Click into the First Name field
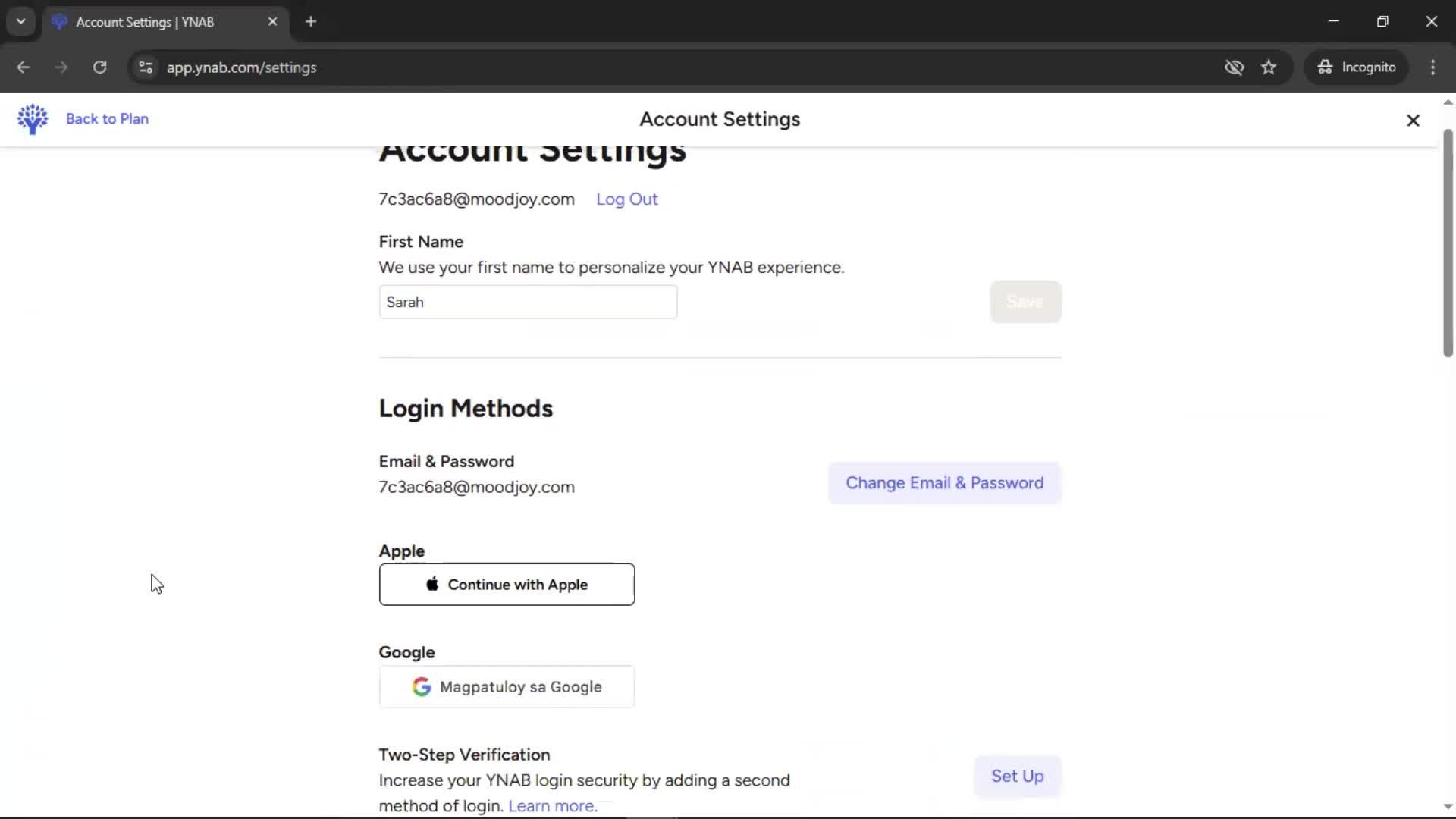The width and height of the screenshot is (1456, 819). pos(528,302)
